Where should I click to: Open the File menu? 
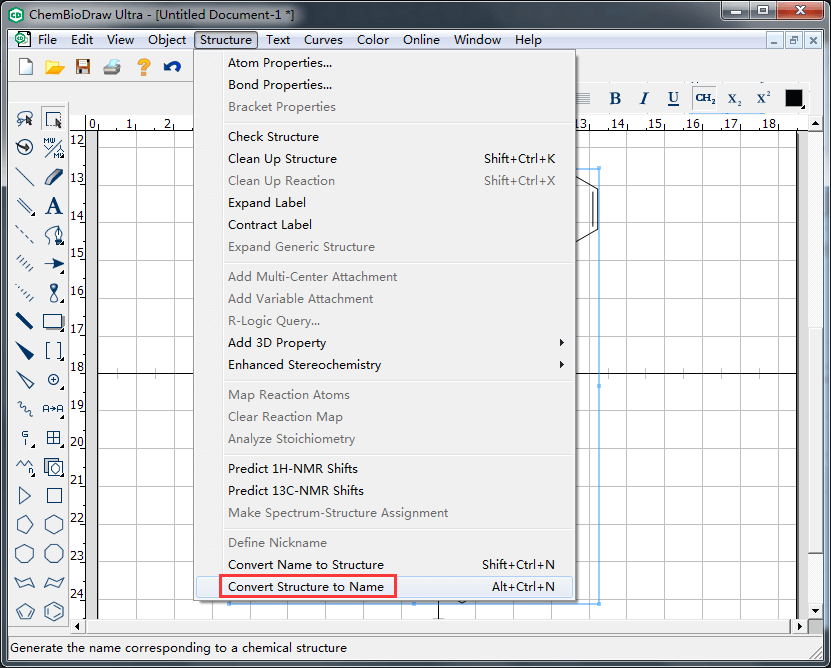[47, 40]
